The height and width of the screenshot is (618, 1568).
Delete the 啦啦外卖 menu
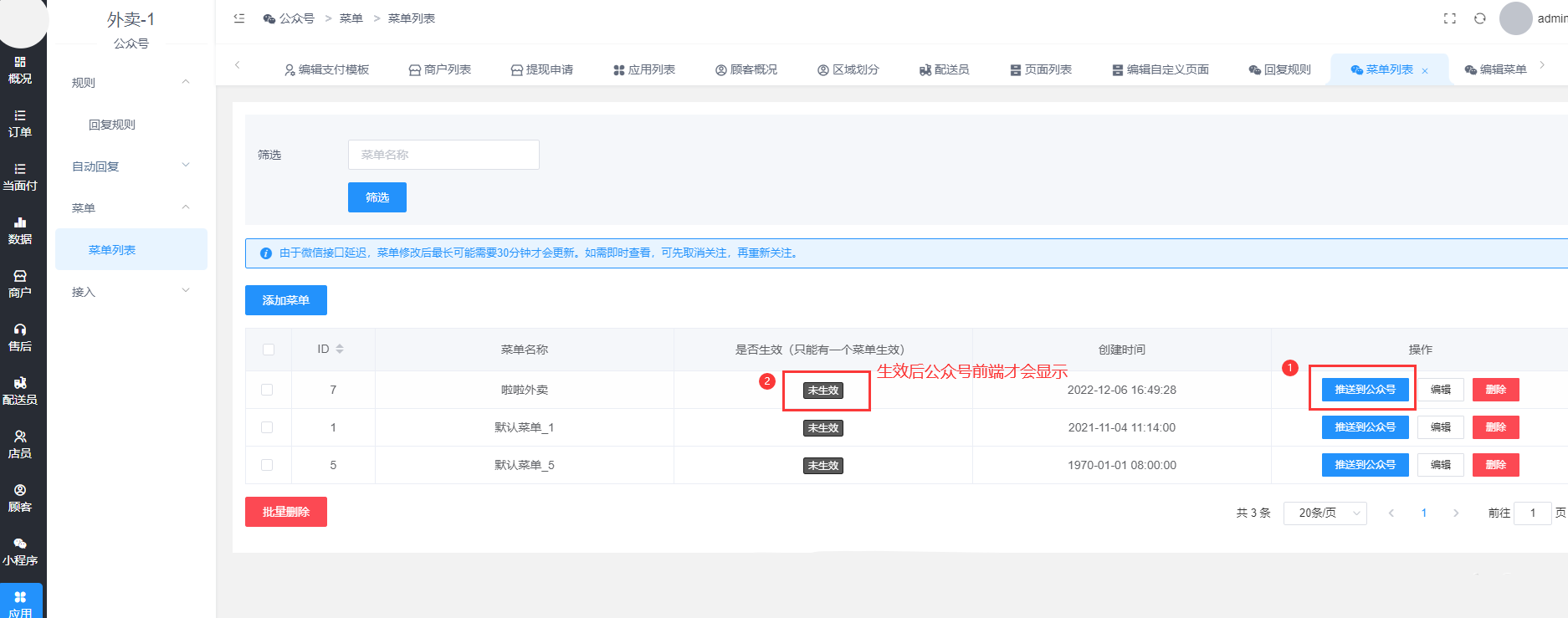click(x=1496, y=390)
